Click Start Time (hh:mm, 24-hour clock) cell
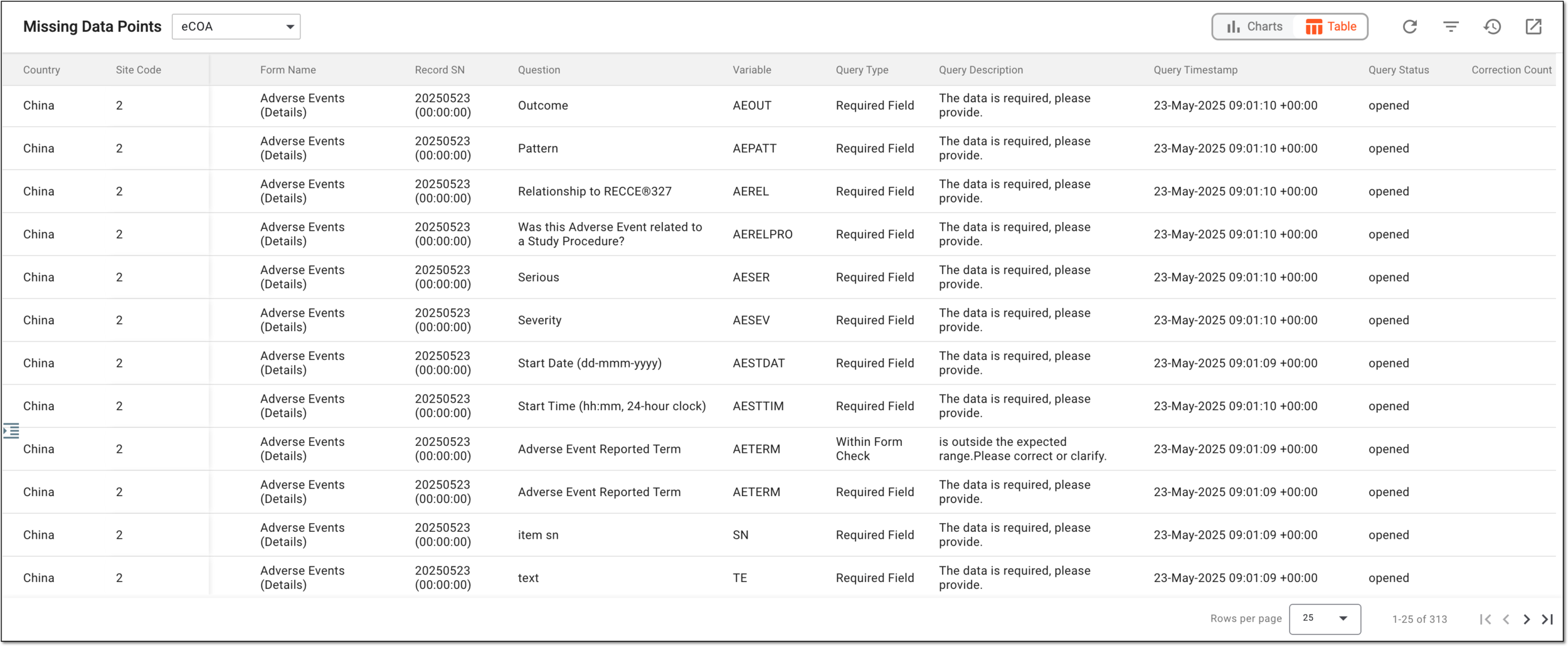Image resolution: width=1568 pixels, height=646 pixels. pos(612,406)
